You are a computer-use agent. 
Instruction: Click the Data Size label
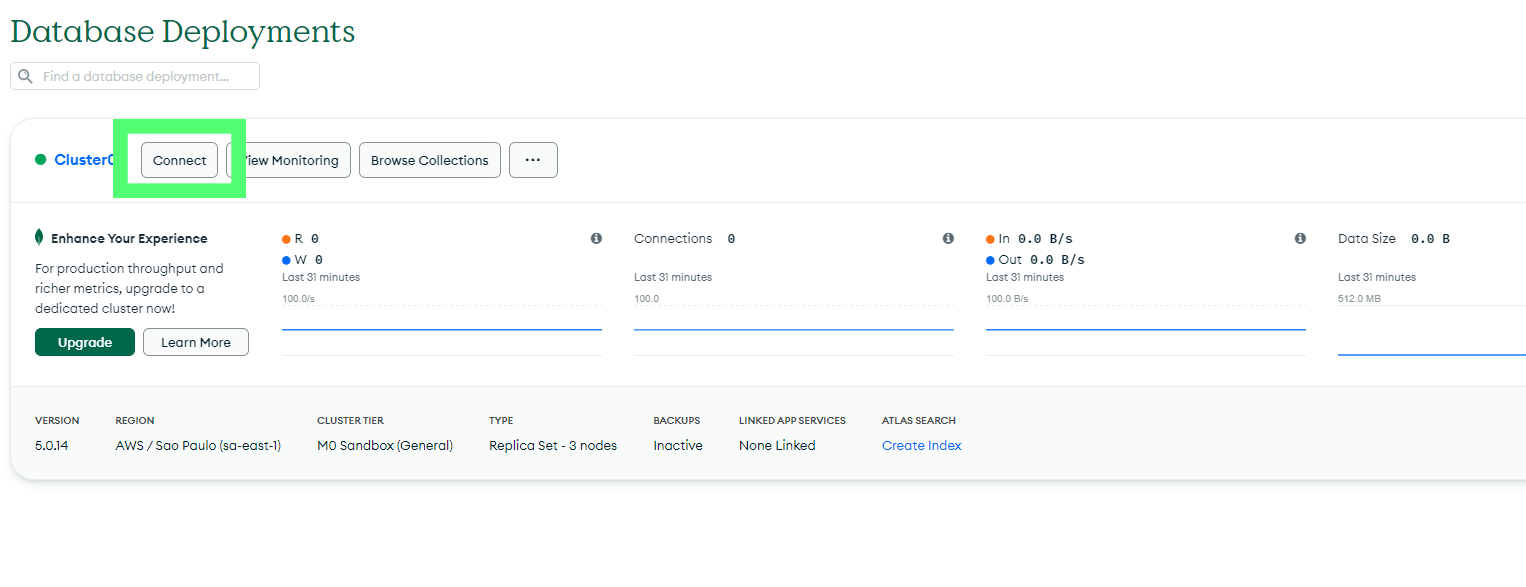(1367, 239)
